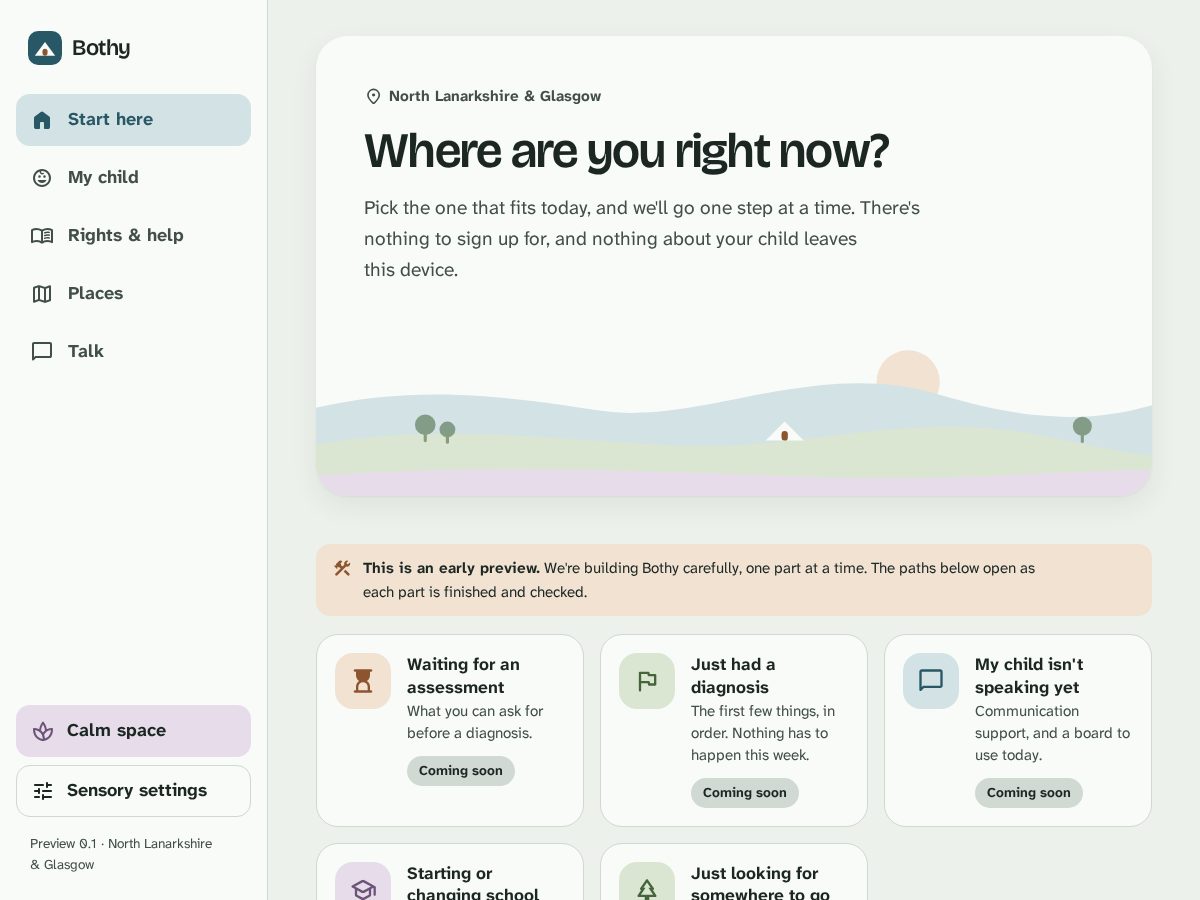Image resolution: width=1200 pixels, height=900 pixels.
Task: Choose Just looking for somewhere to go
Action: point(734,872)
